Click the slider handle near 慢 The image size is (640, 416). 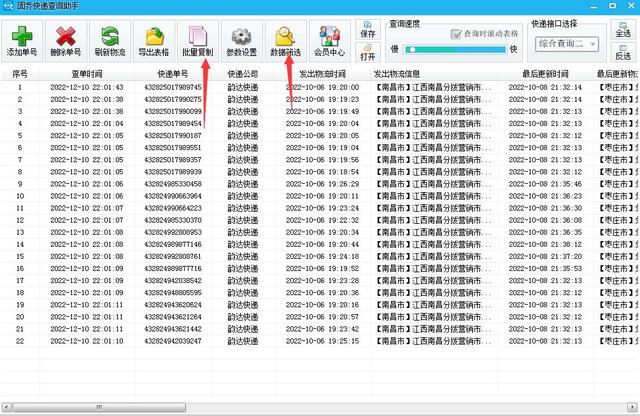[x=413, y=49]
